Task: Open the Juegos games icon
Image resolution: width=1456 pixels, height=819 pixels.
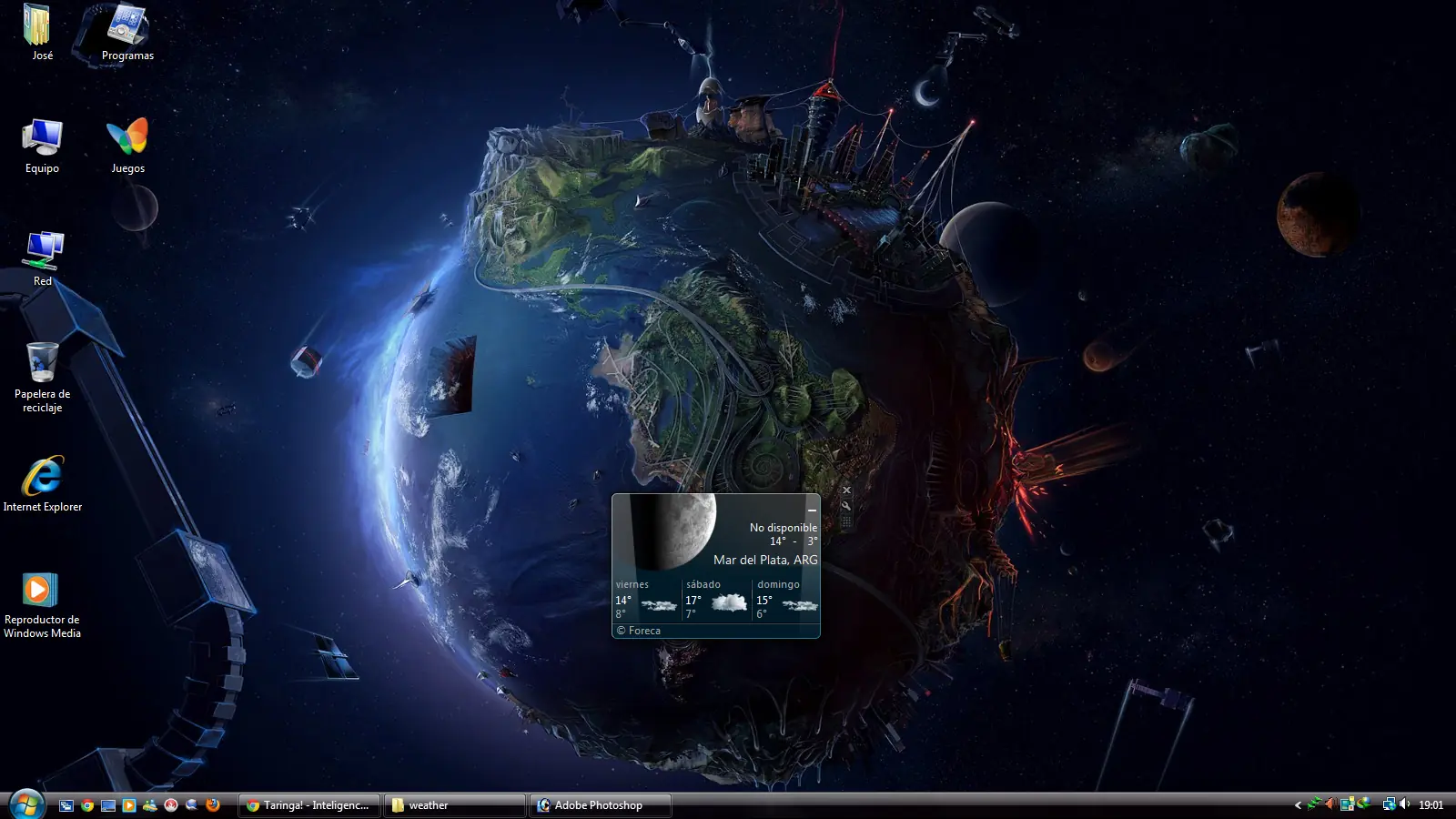Action: click(127, 146)
